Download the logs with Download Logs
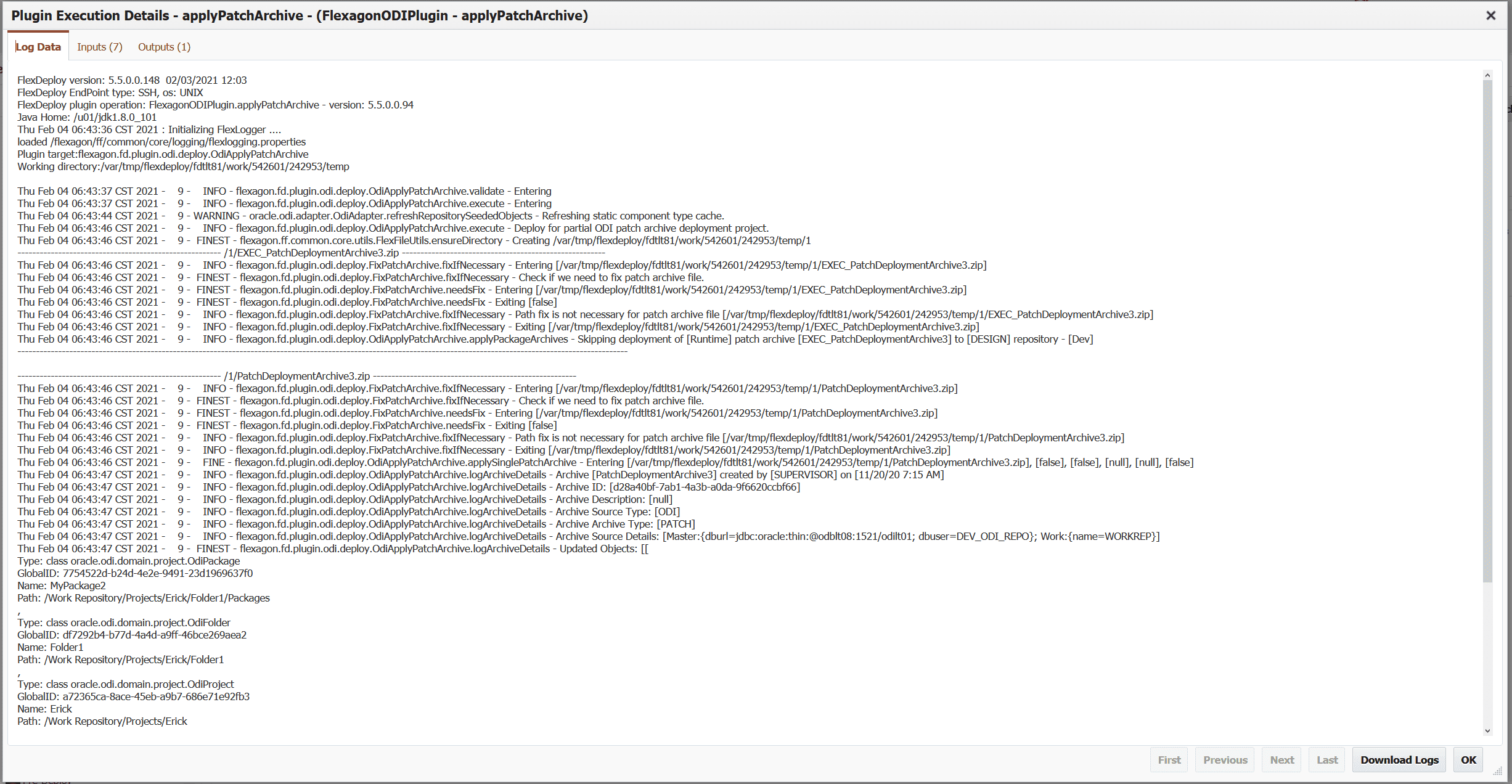 click(1399, 760)
